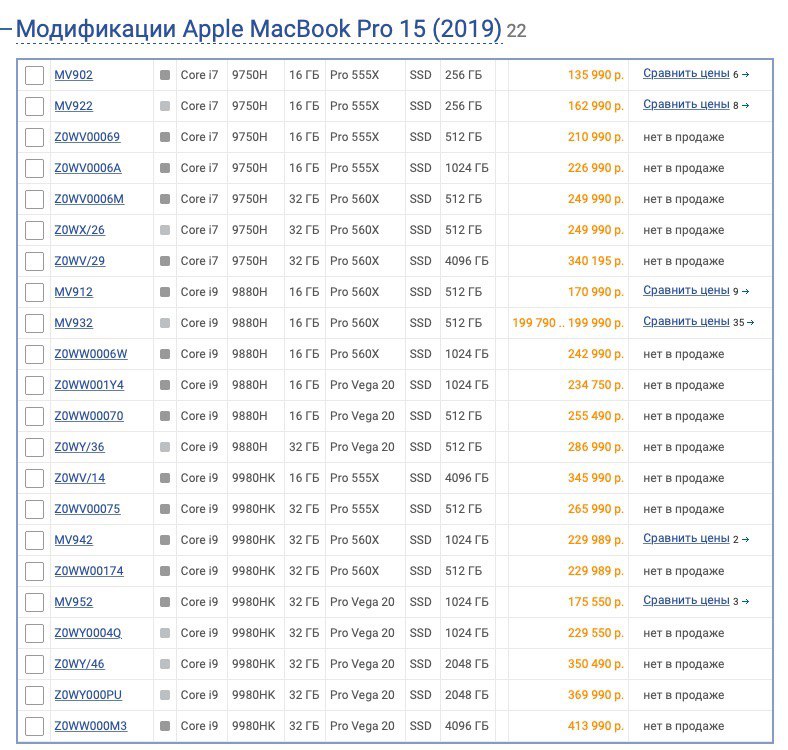The width and height of the screenshot is (788, 750).
Task: Follow the Z0WV0006M model link
Action: click(x=89, y=199)
